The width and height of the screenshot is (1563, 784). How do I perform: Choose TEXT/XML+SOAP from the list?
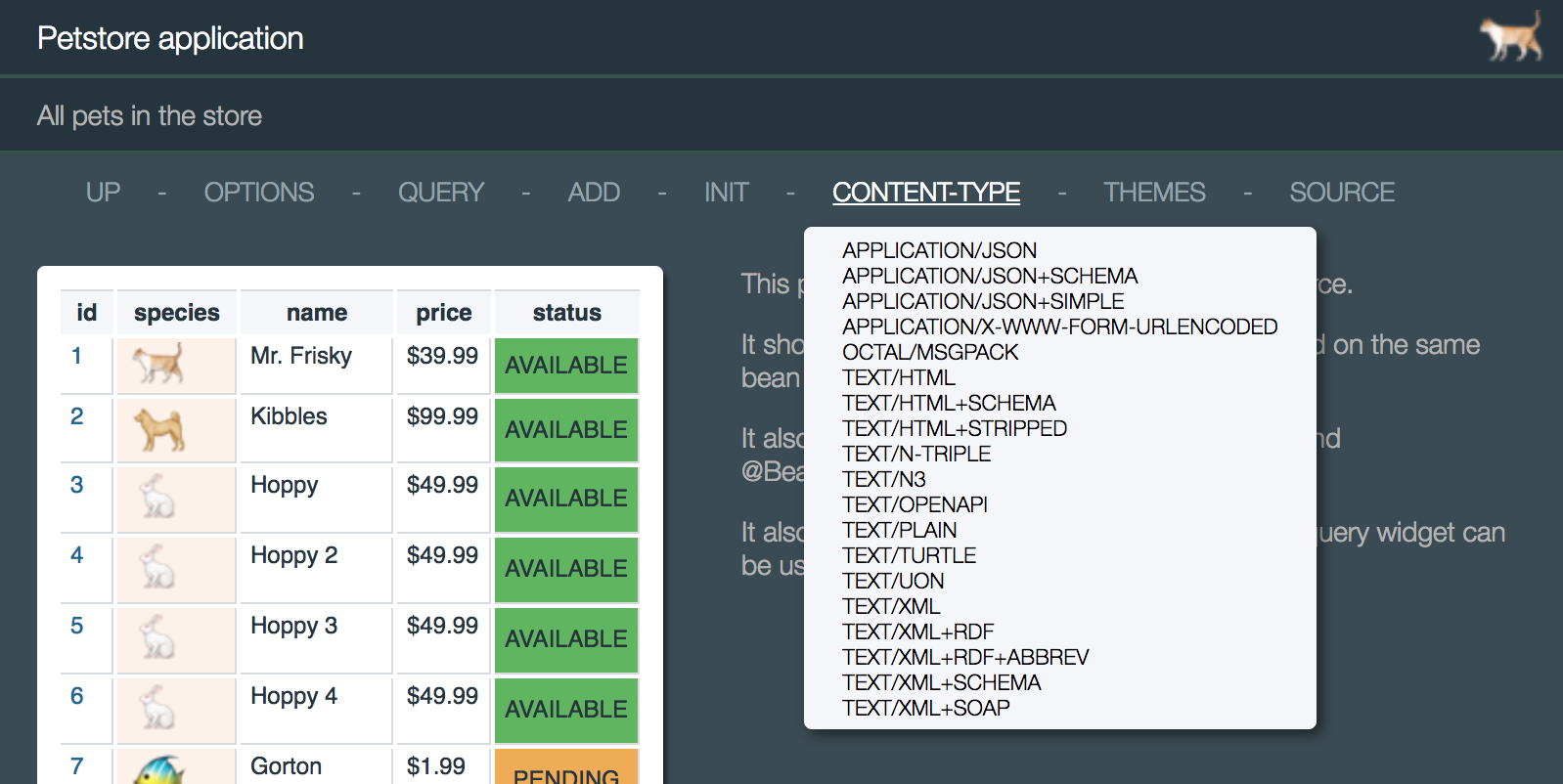tap(925, 709)
